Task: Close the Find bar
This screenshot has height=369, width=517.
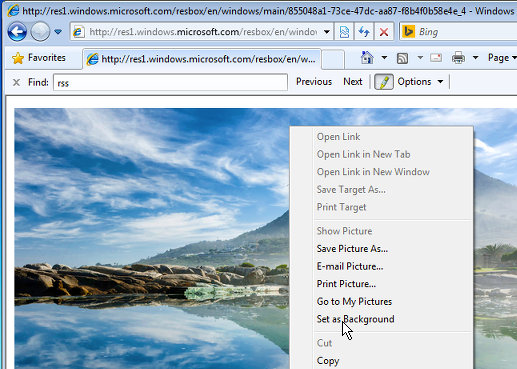Action: point(16,82)
